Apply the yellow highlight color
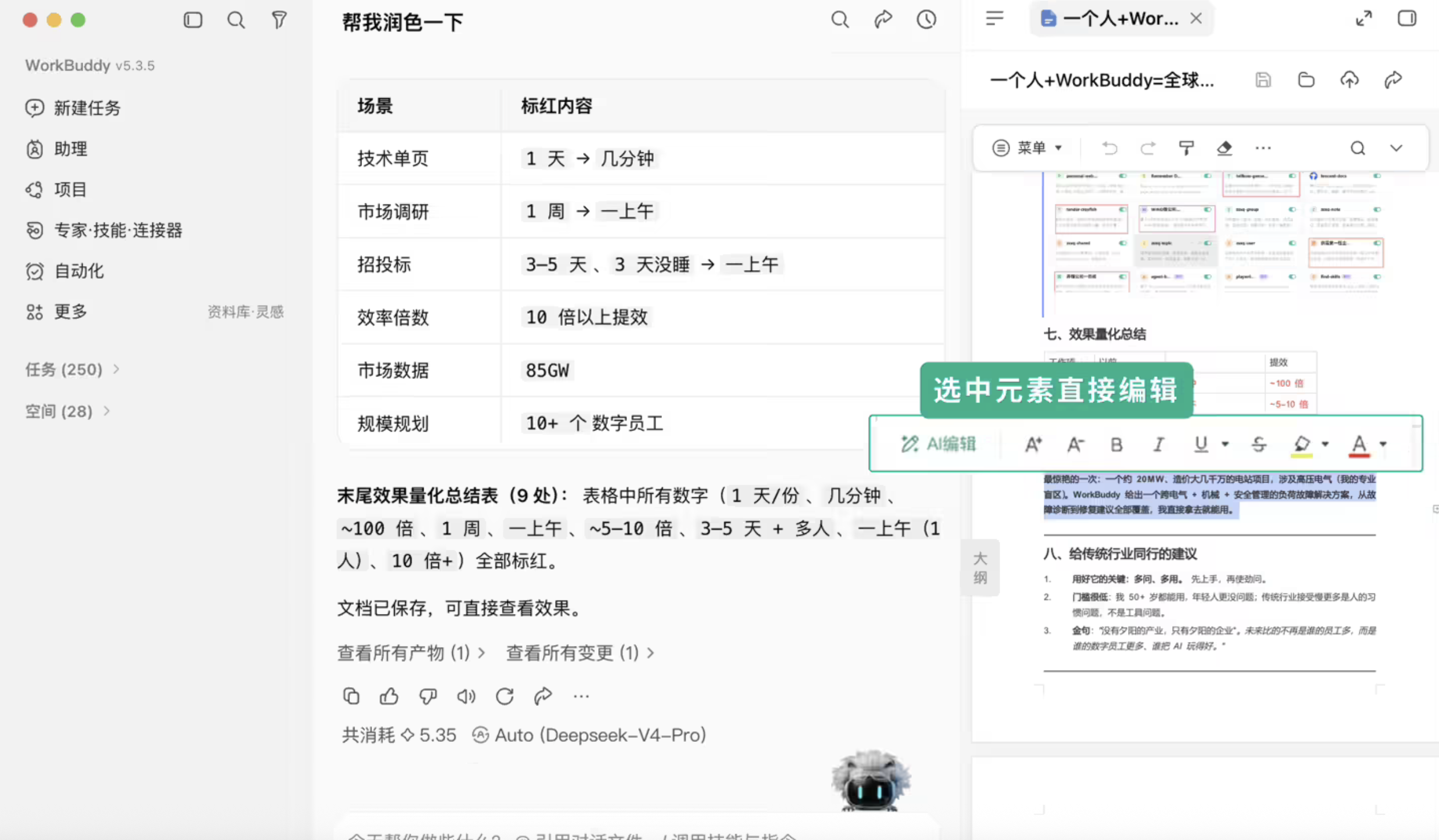This screenshot has height=840, width=1439. pos(1302,446)
